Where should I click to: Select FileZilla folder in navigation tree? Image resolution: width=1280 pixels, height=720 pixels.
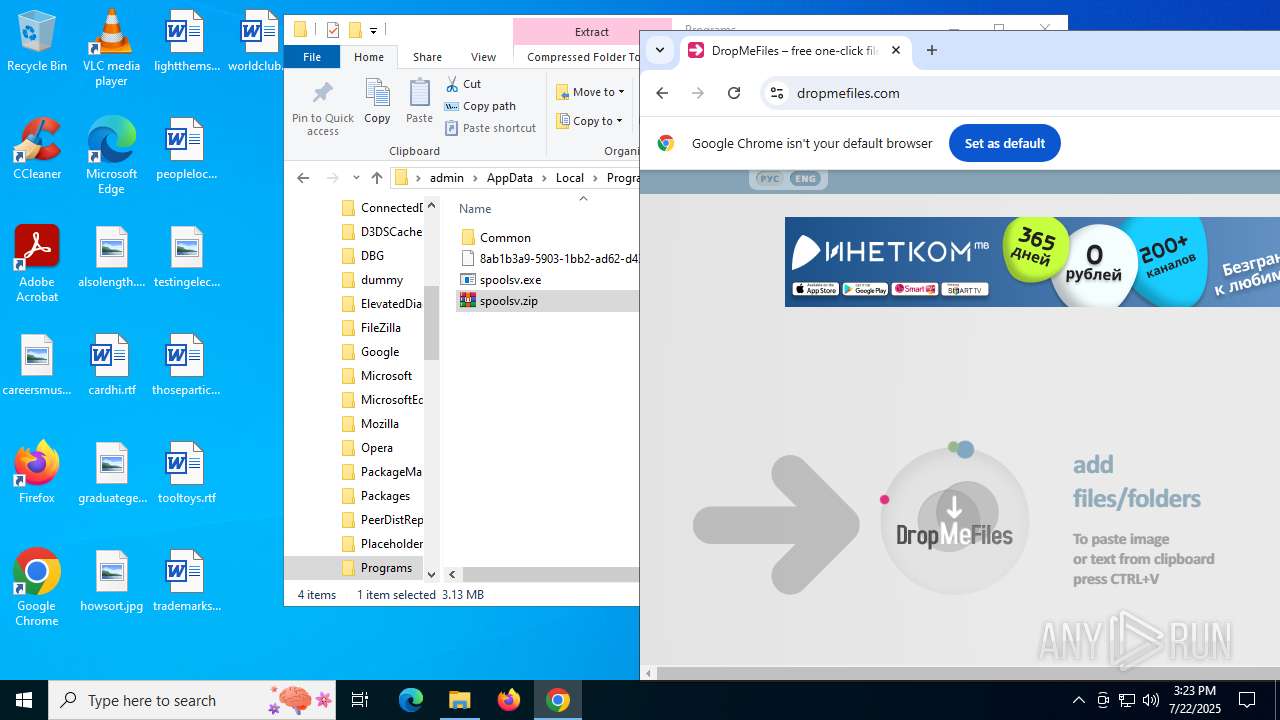click(x=381, y=328)
